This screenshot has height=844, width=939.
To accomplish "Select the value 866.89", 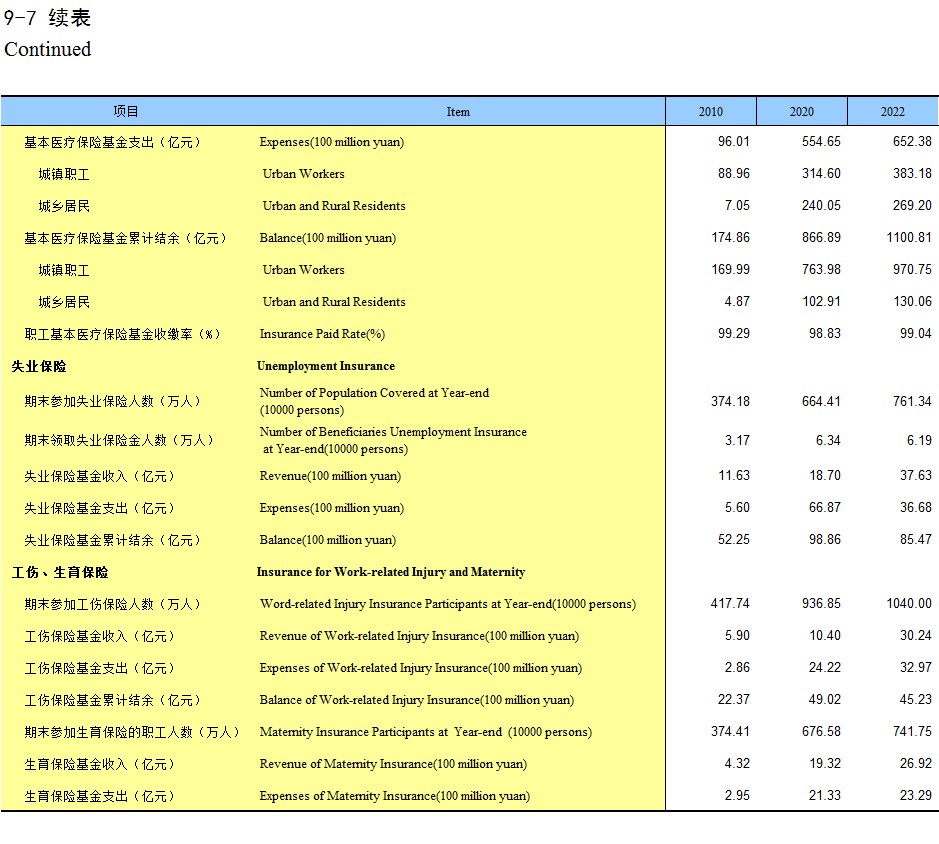I will [x=821, y=238].
